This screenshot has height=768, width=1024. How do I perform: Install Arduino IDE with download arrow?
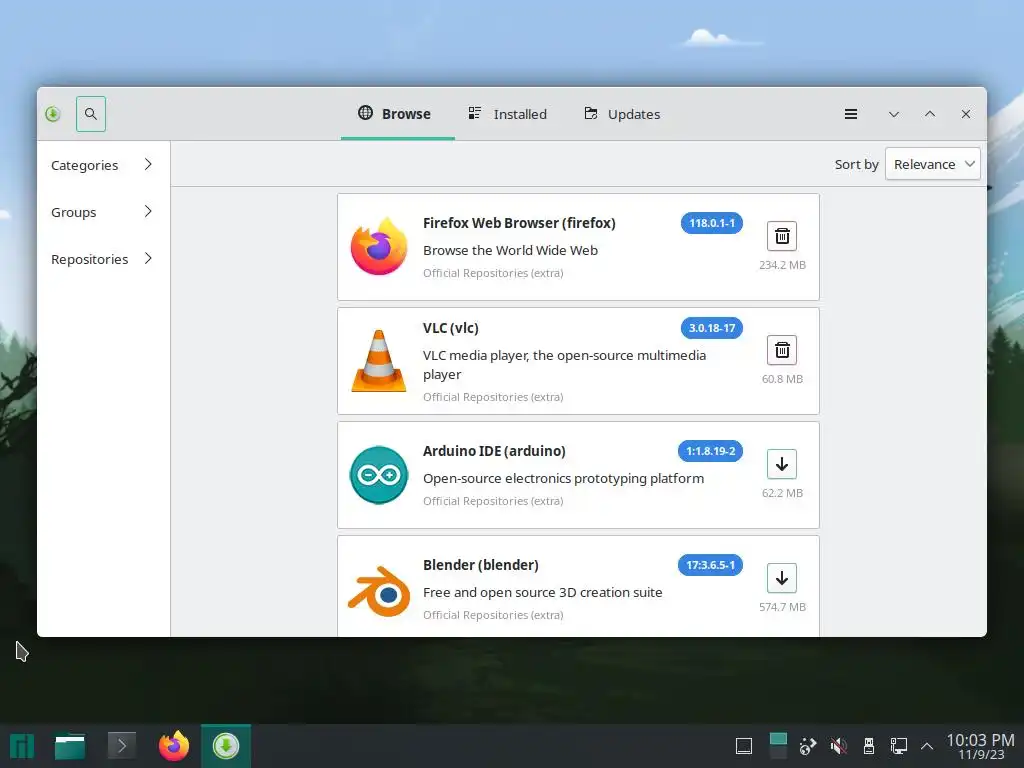(x=782, y=464)
